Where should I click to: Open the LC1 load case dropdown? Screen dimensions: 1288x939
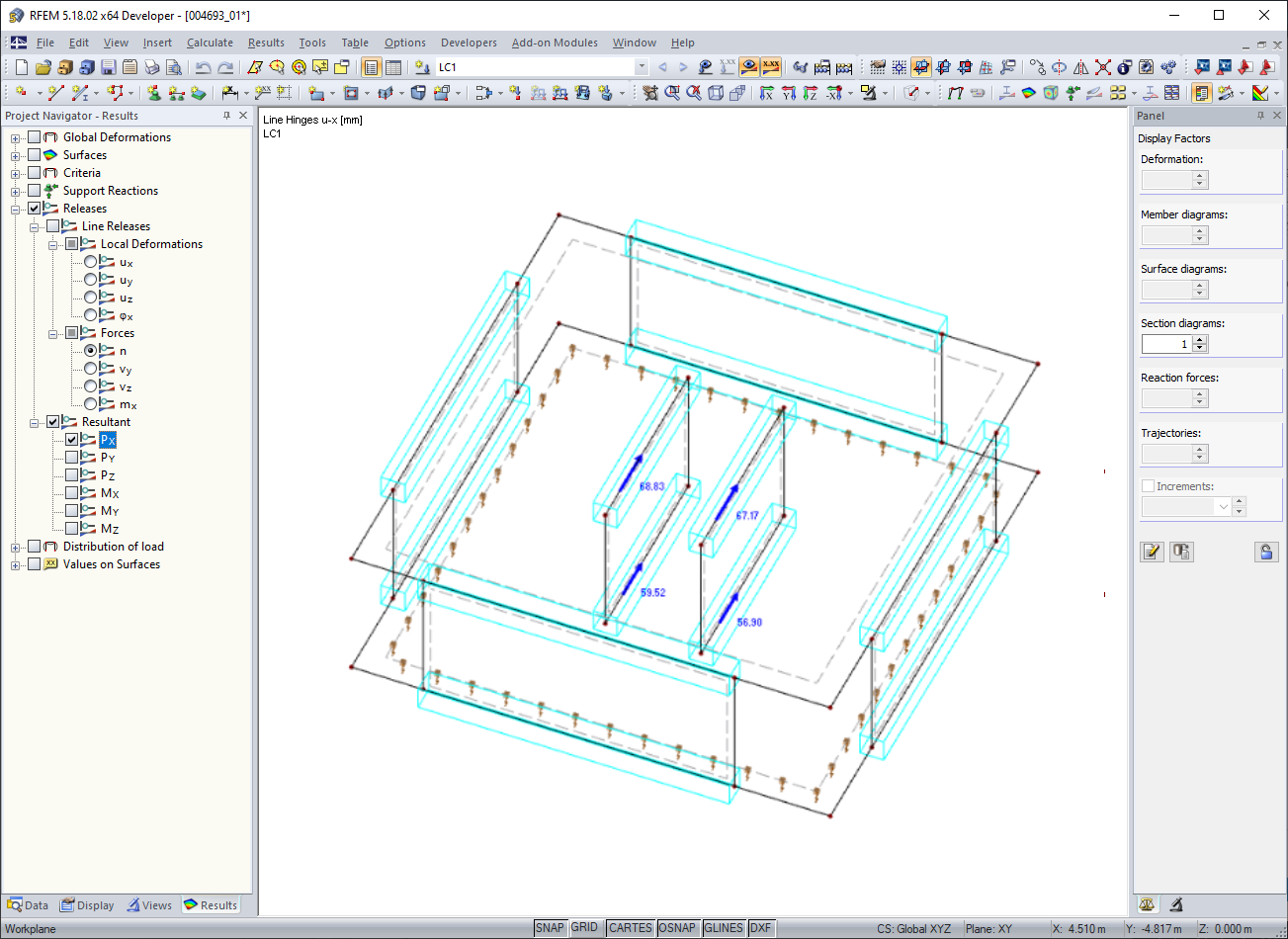point(642,67)
